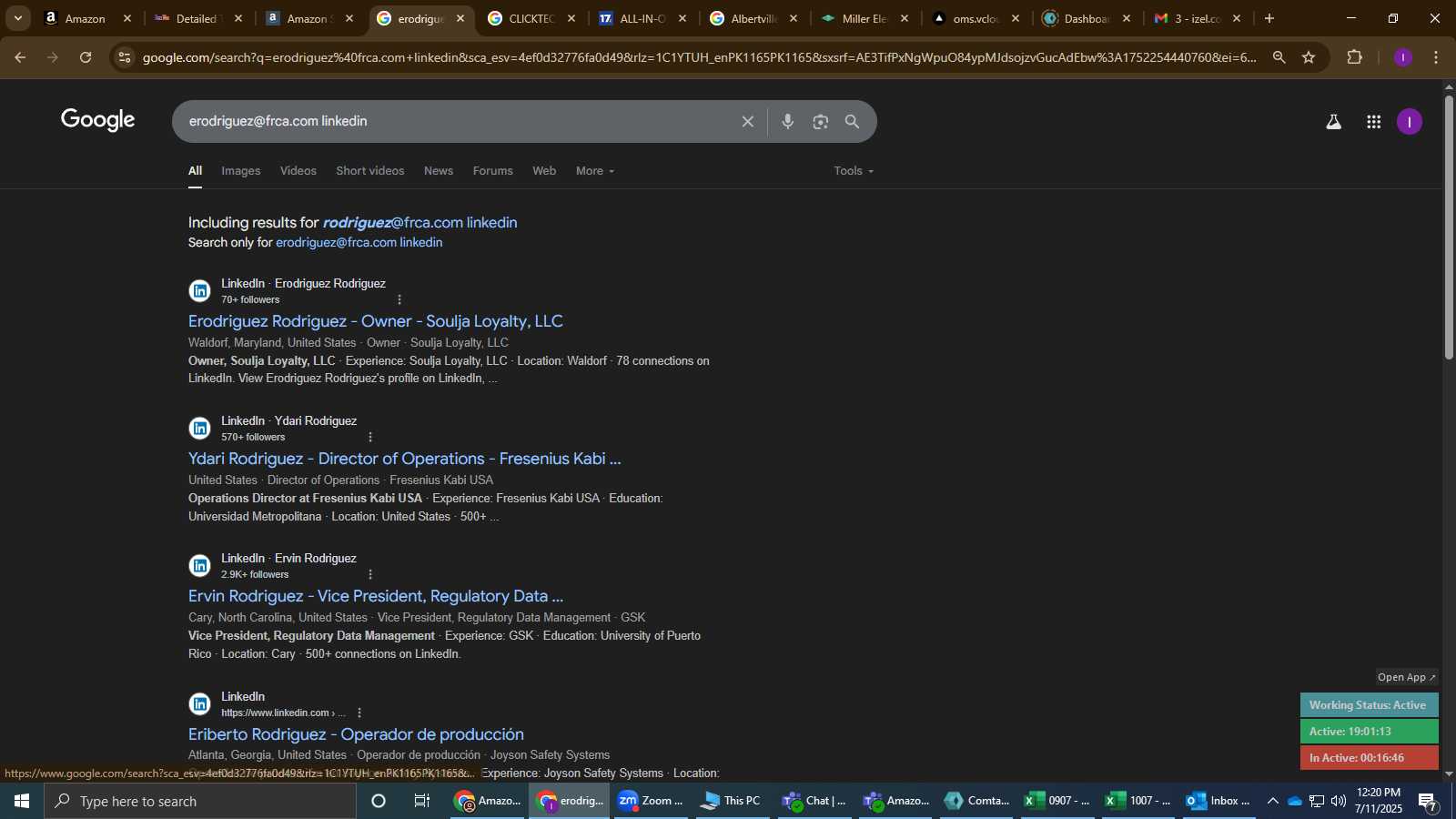Open options for Ervin Rodriguez result
This screenshot has height=819, width=1456.
[x=369, y=574]
